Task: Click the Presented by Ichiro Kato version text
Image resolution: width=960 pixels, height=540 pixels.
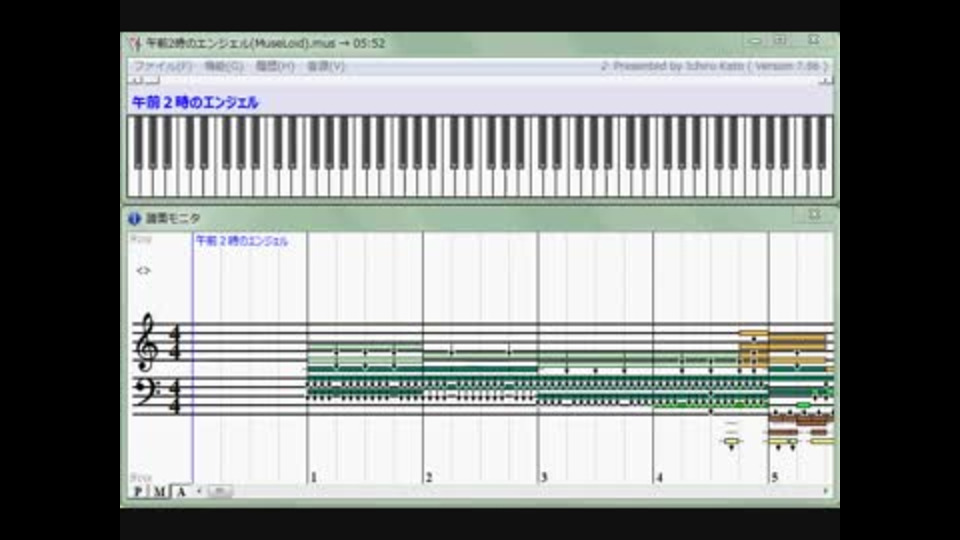Action: (714, 66)
